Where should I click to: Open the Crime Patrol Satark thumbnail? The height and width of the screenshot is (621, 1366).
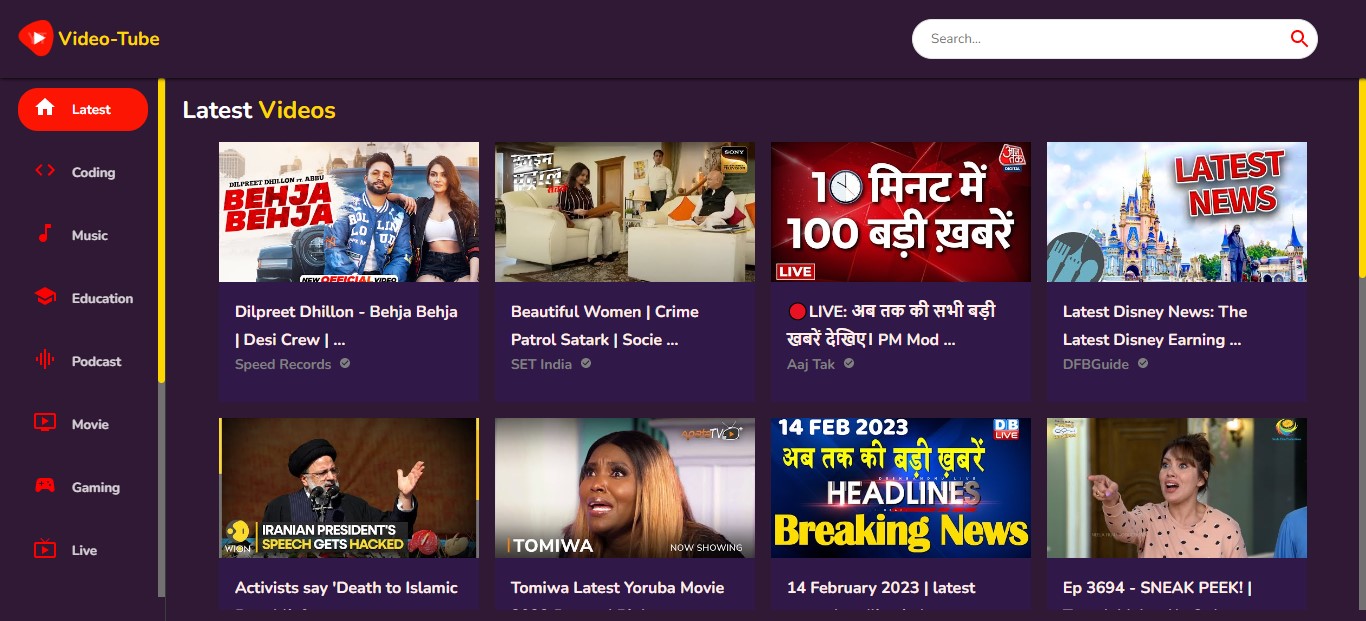tap(625, 212)
